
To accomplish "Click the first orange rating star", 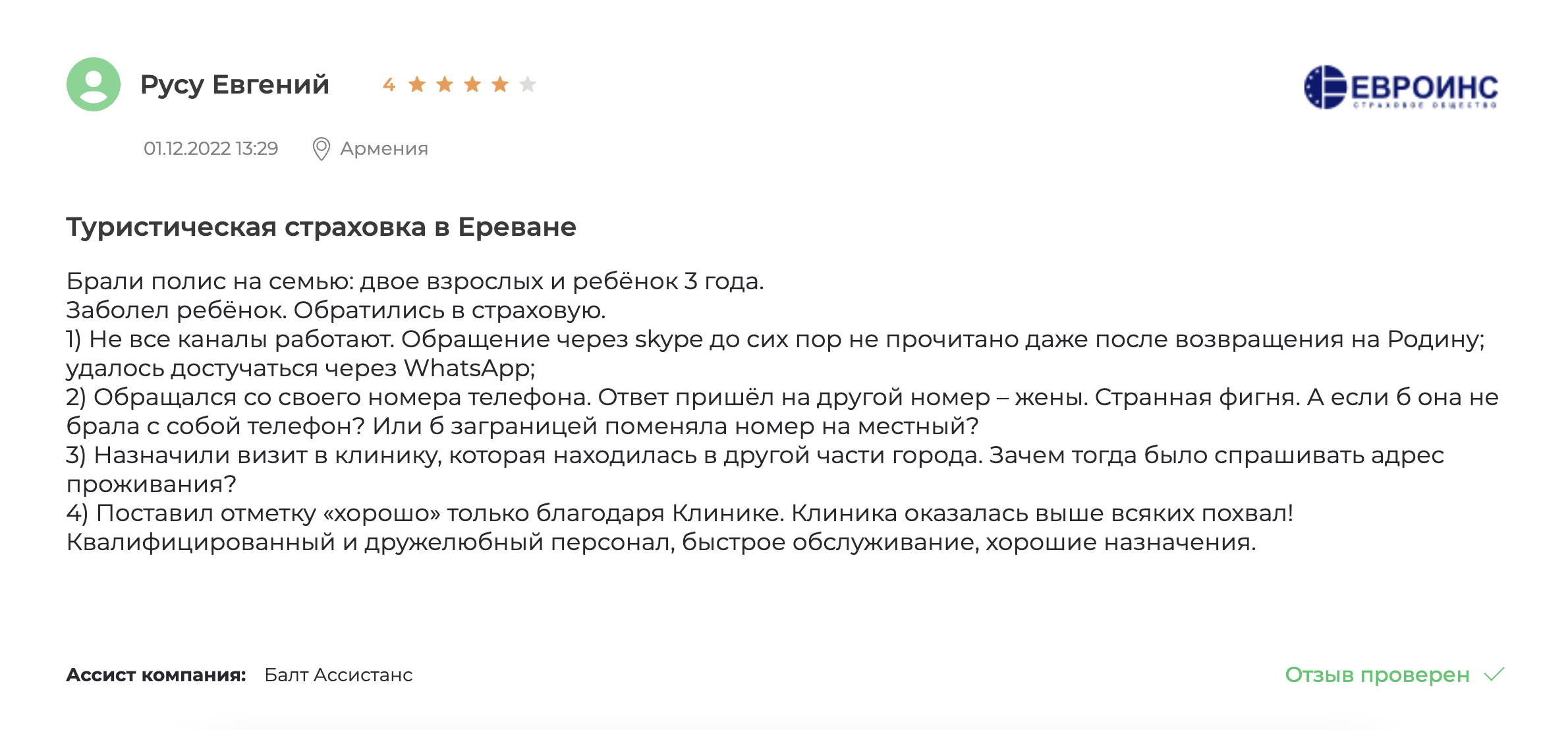I will pos(417,84).
